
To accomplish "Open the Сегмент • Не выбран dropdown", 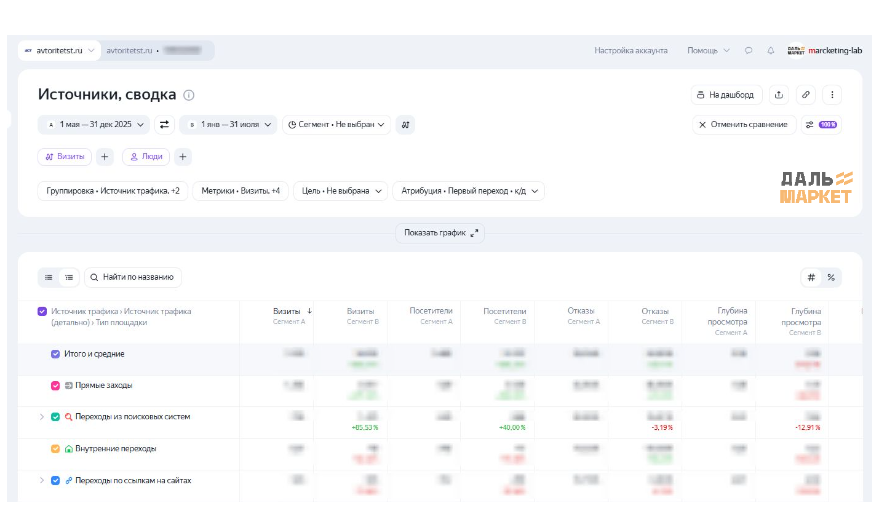I will click(x=336, y=125).
